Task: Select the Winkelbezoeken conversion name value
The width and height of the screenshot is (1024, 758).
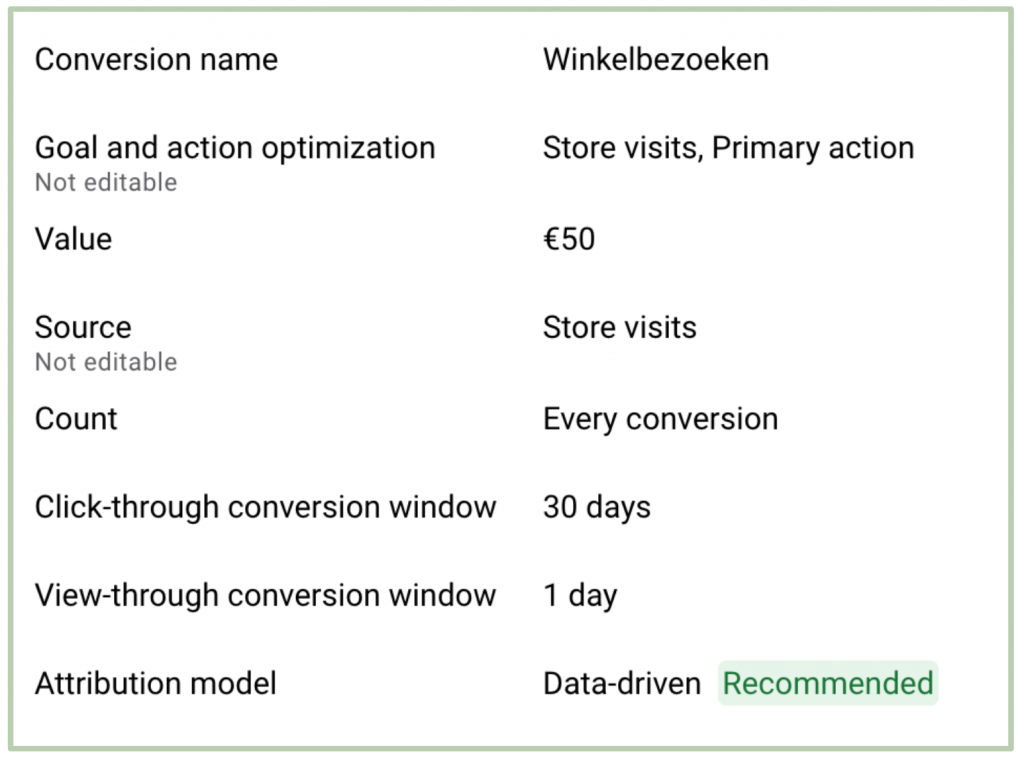Action: point(656,59)
